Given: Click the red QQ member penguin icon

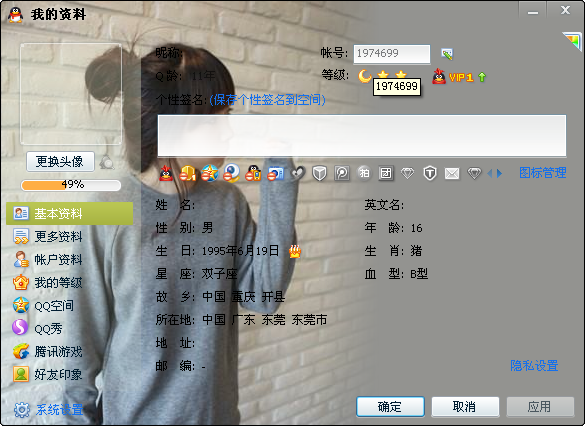Looking at the screenshot, I should 166,173.
